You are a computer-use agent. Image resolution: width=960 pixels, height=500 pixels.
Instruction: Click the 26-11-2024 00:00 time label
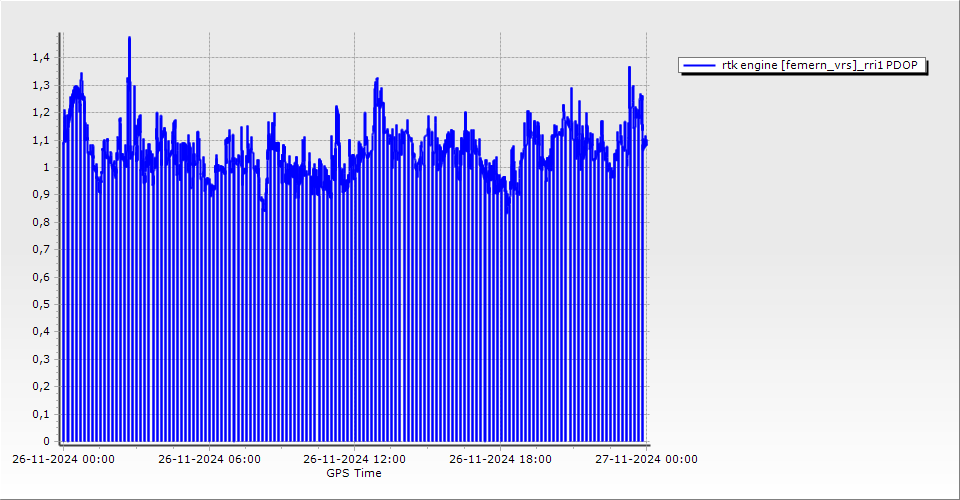coord(63,460)
